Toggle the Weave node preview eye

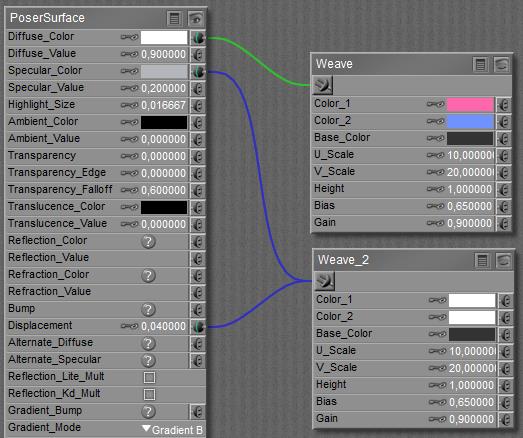pos(502,64)
